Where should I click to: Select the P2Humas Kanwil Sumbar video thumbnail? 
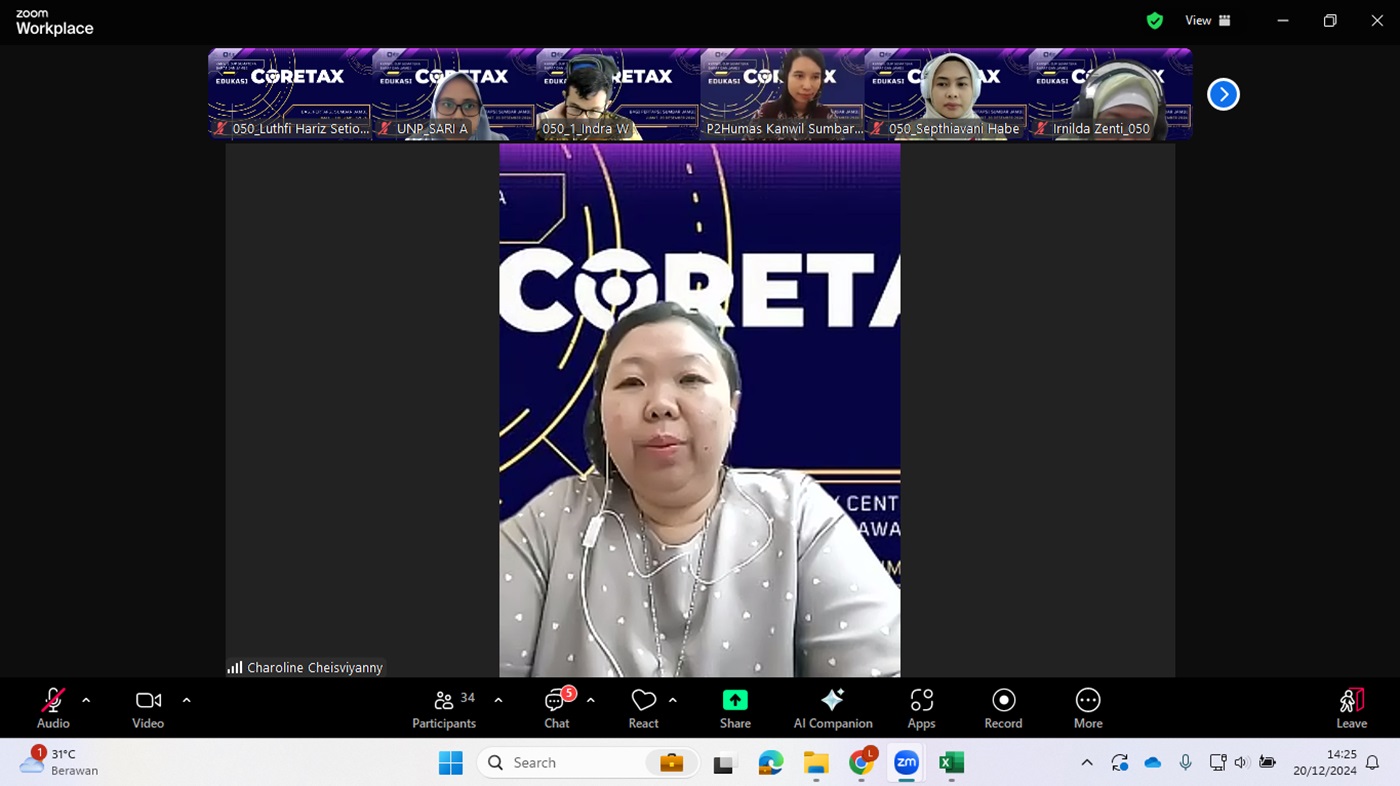(x=782, y=94)
